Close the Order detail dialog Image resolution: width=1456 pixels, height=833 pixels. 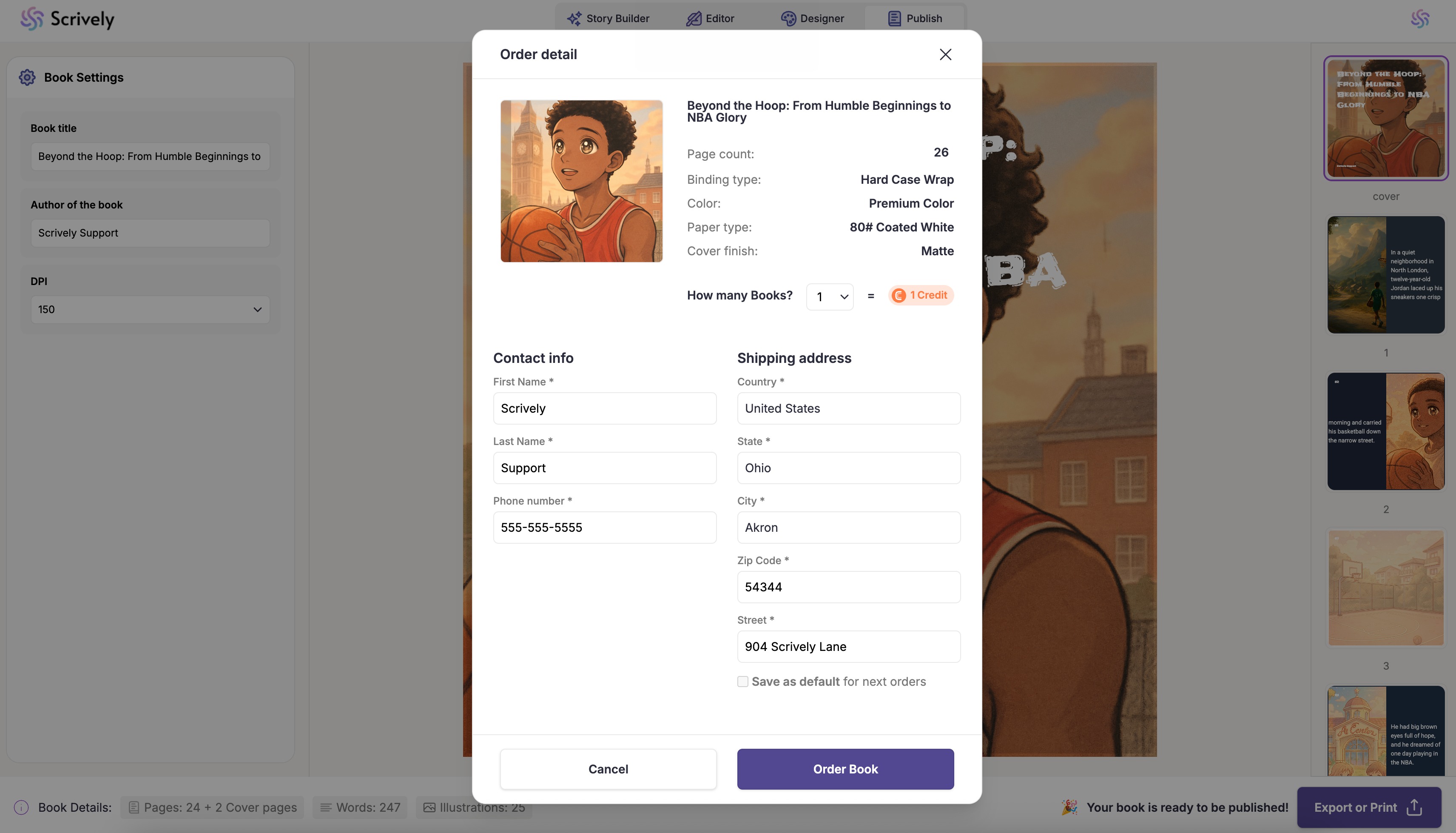tap(945, 54)
